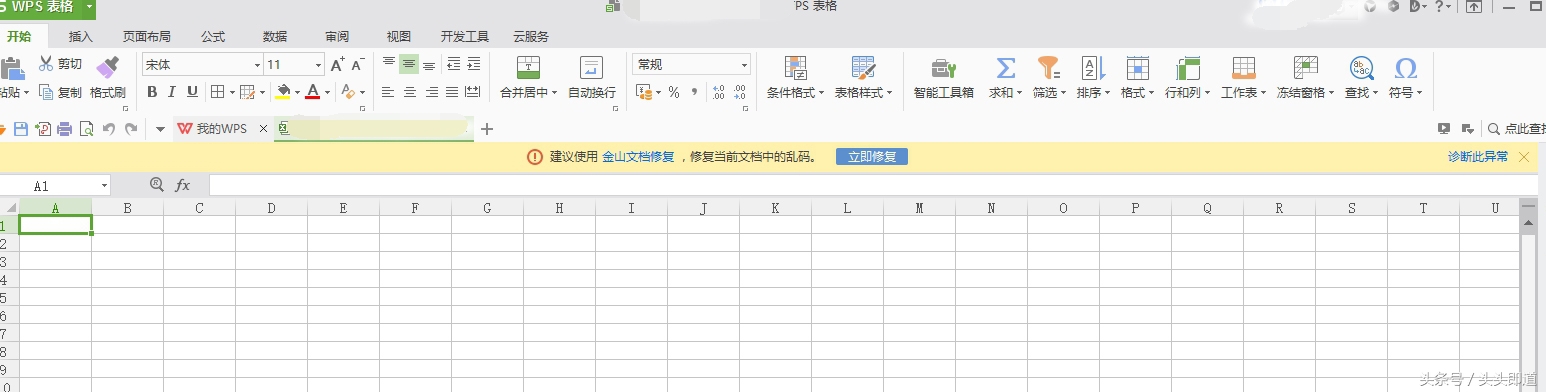Apply the red font color A
The height and width of the screenshot is (392, 1546).
pyautogui.click(x=314, y=92)
